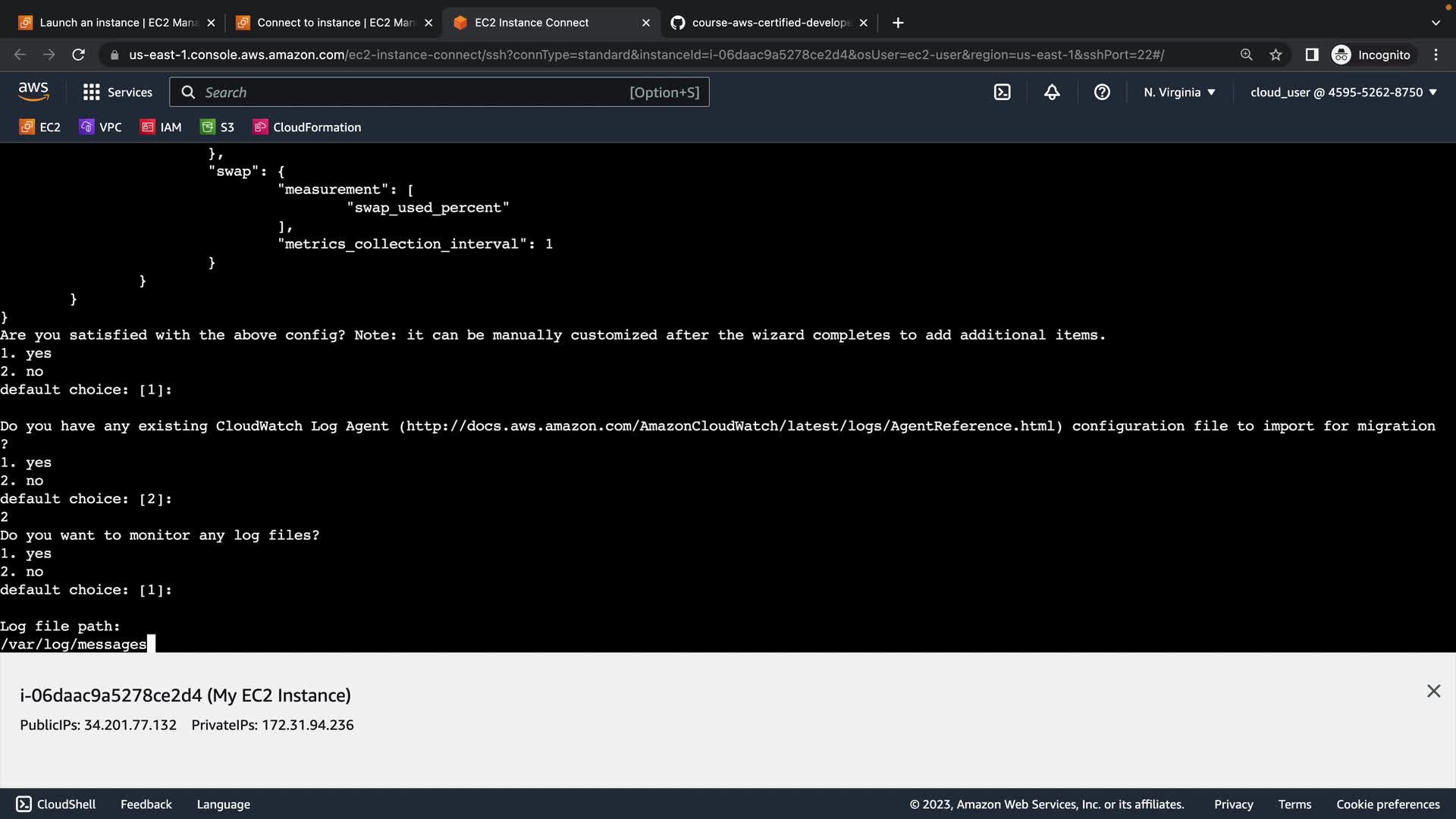
Task: Open the EC2 shortcut in favorites bar
Action: tap(40, 127)
